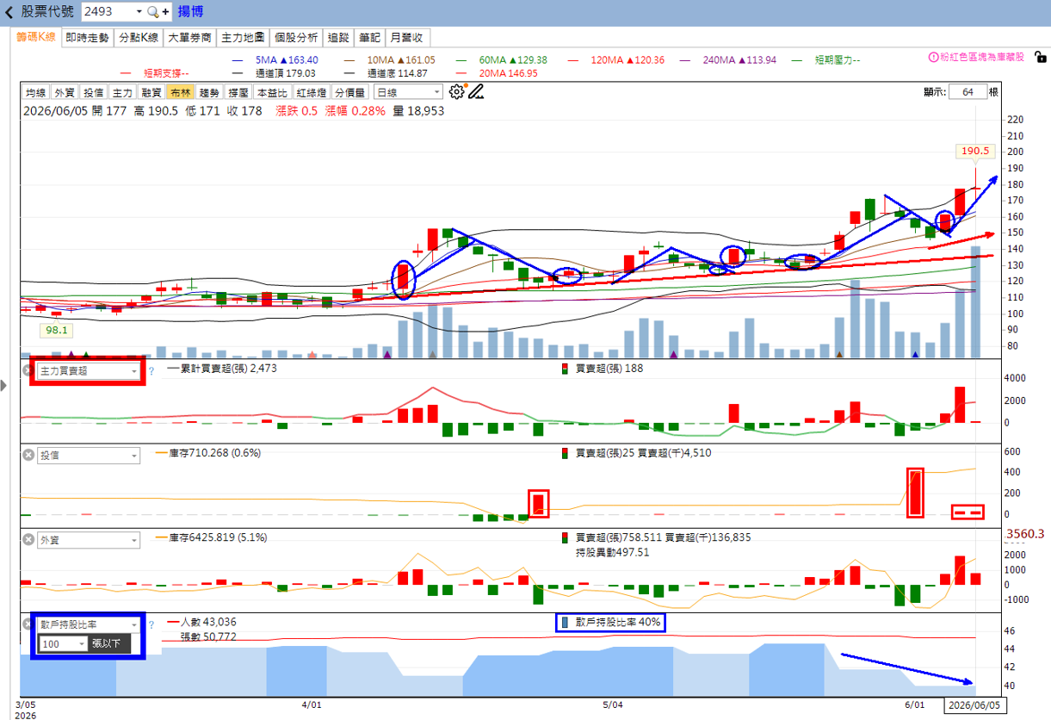Screen dimensions: 1051x720
Task: Click the 本益比 button
Action: click(273, 93)
